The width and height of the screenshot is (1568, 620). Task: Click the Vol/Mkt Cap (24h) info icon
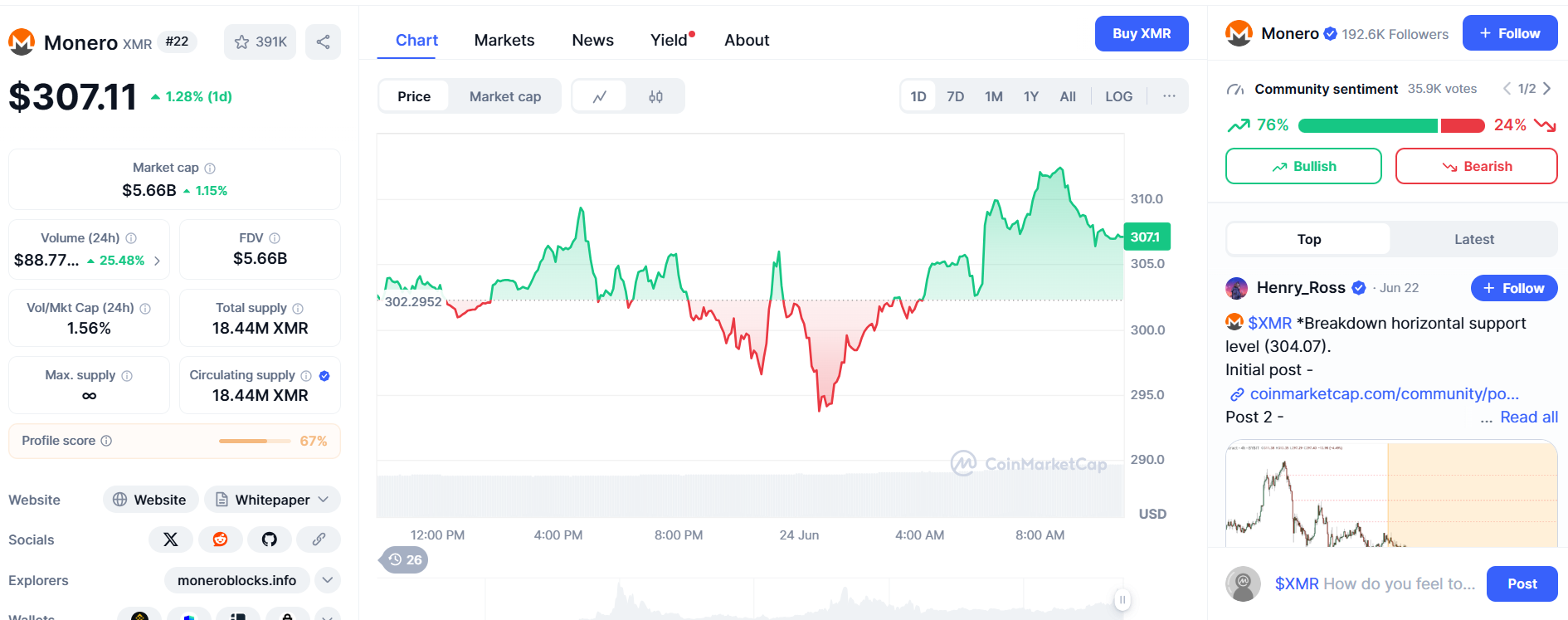coord(145,308)
